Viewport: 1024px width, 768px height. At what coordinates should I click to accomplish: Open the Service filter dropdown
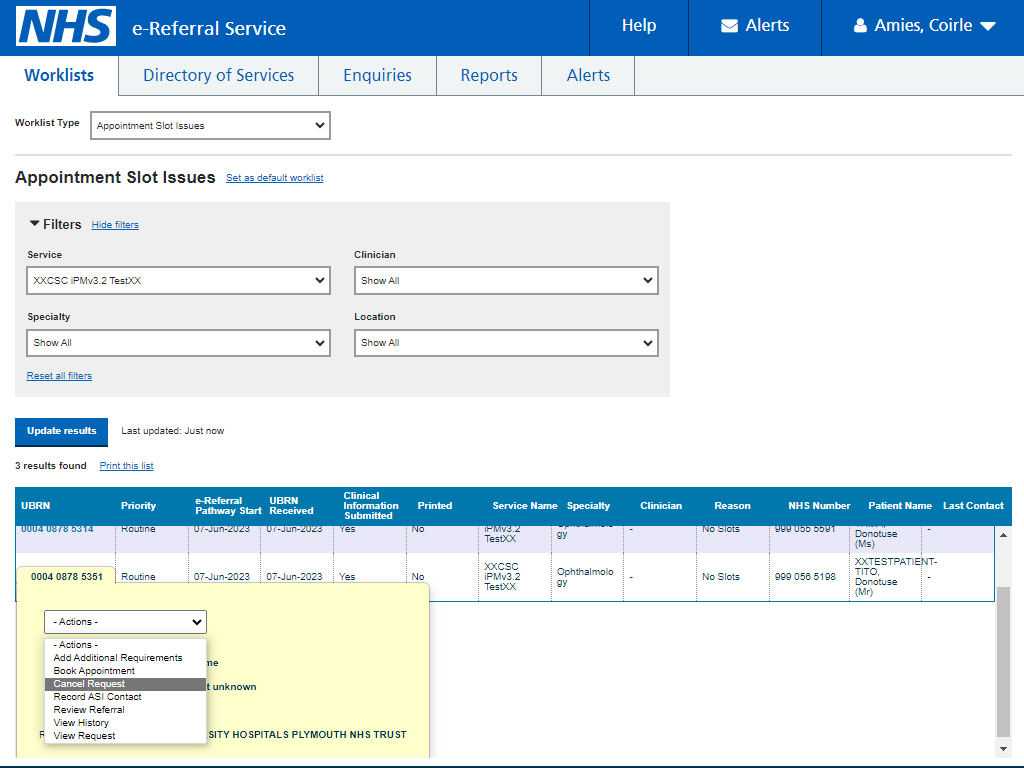pyautogui.click(x=178, y=280)
